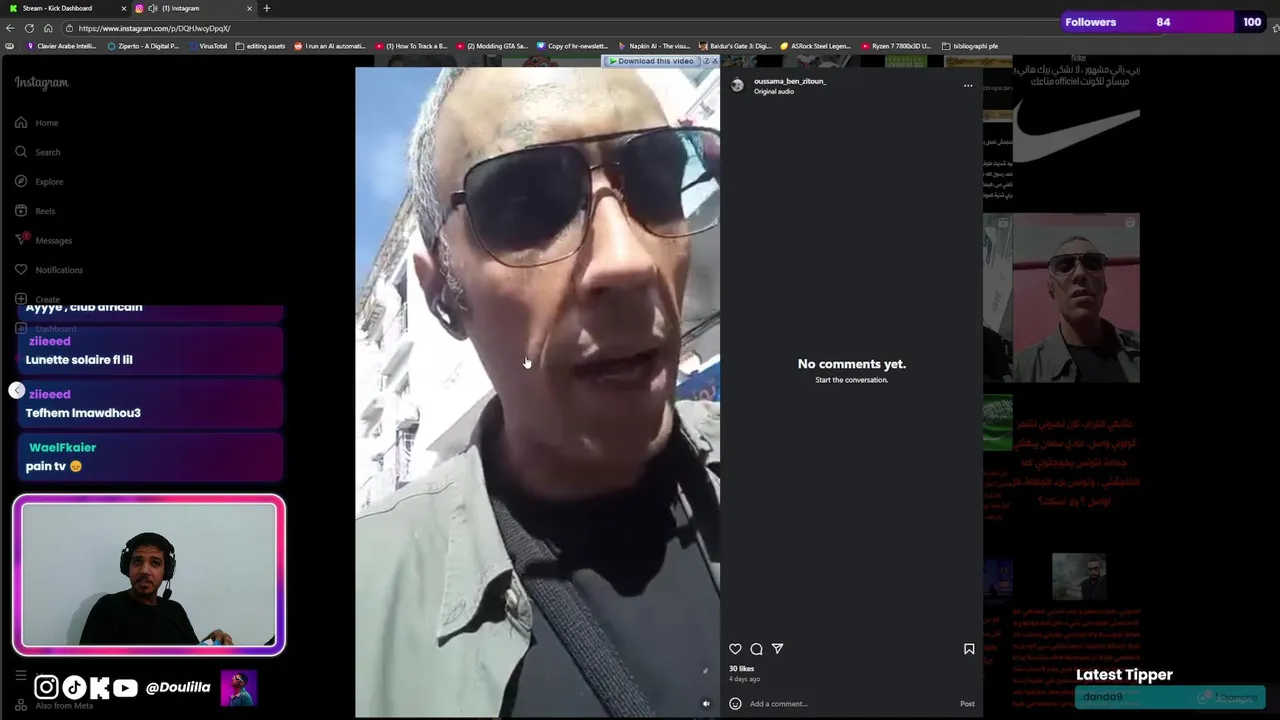
Task: Click the comment bubble icon
Action: click(756, 649)
